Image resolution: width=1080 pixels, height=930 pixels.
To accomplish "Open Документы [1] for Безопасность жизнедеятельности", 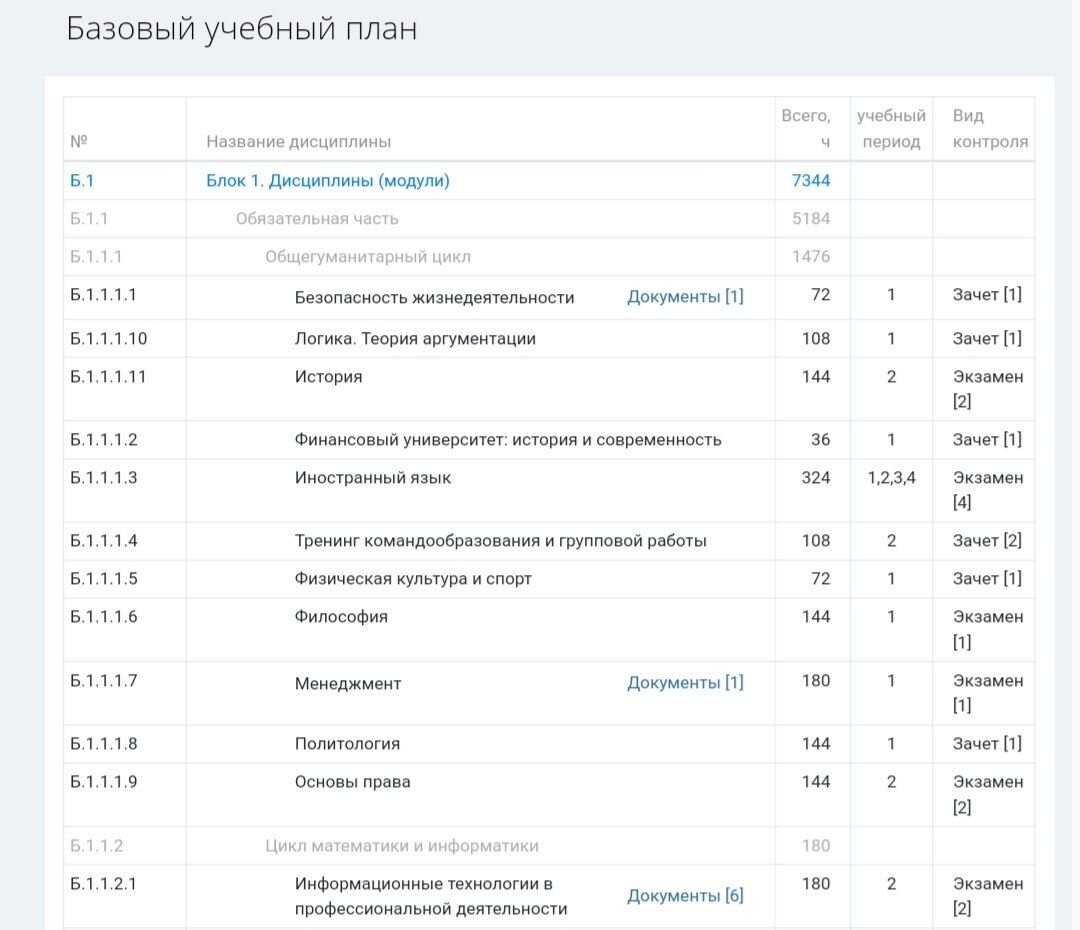I will coord(686,295).
